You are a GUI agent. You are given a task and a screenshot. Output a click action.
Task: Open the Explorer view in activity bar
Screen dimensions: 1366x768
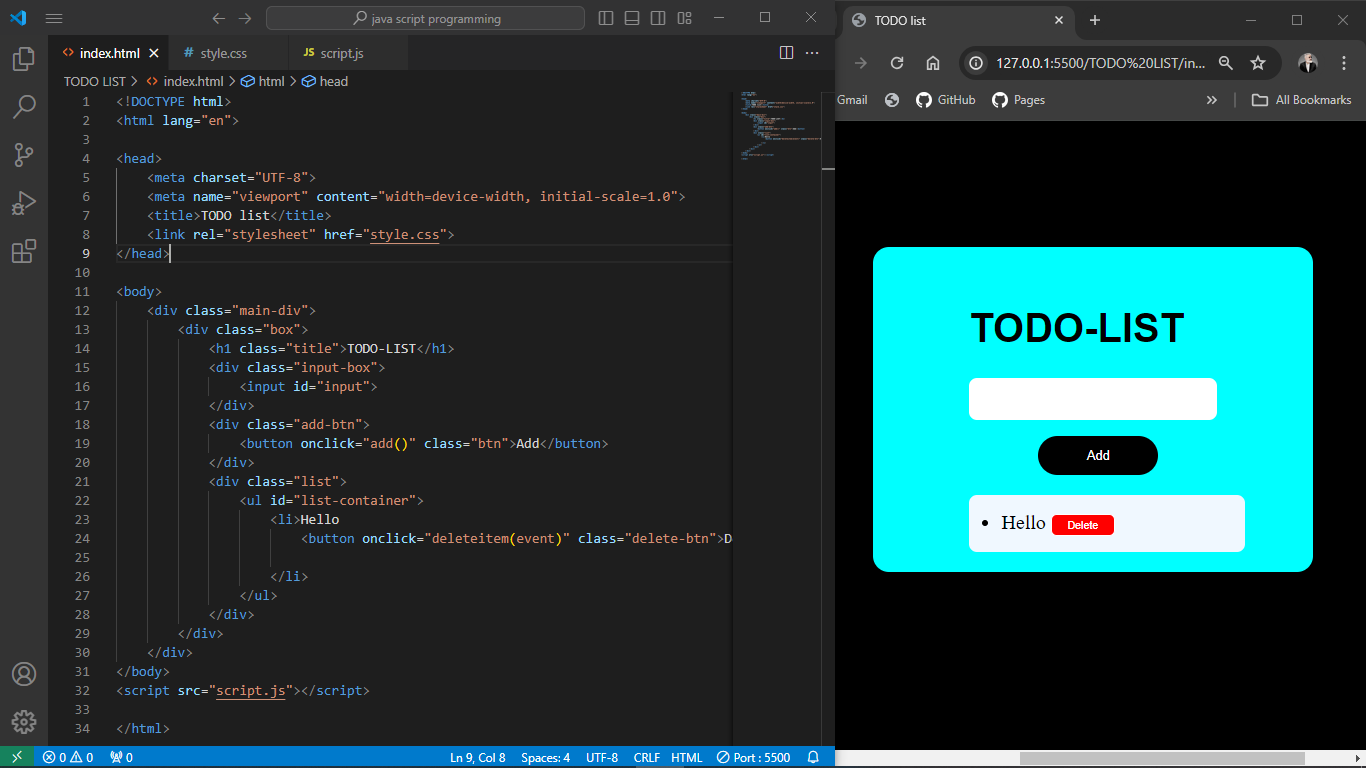tap(24, 59)
